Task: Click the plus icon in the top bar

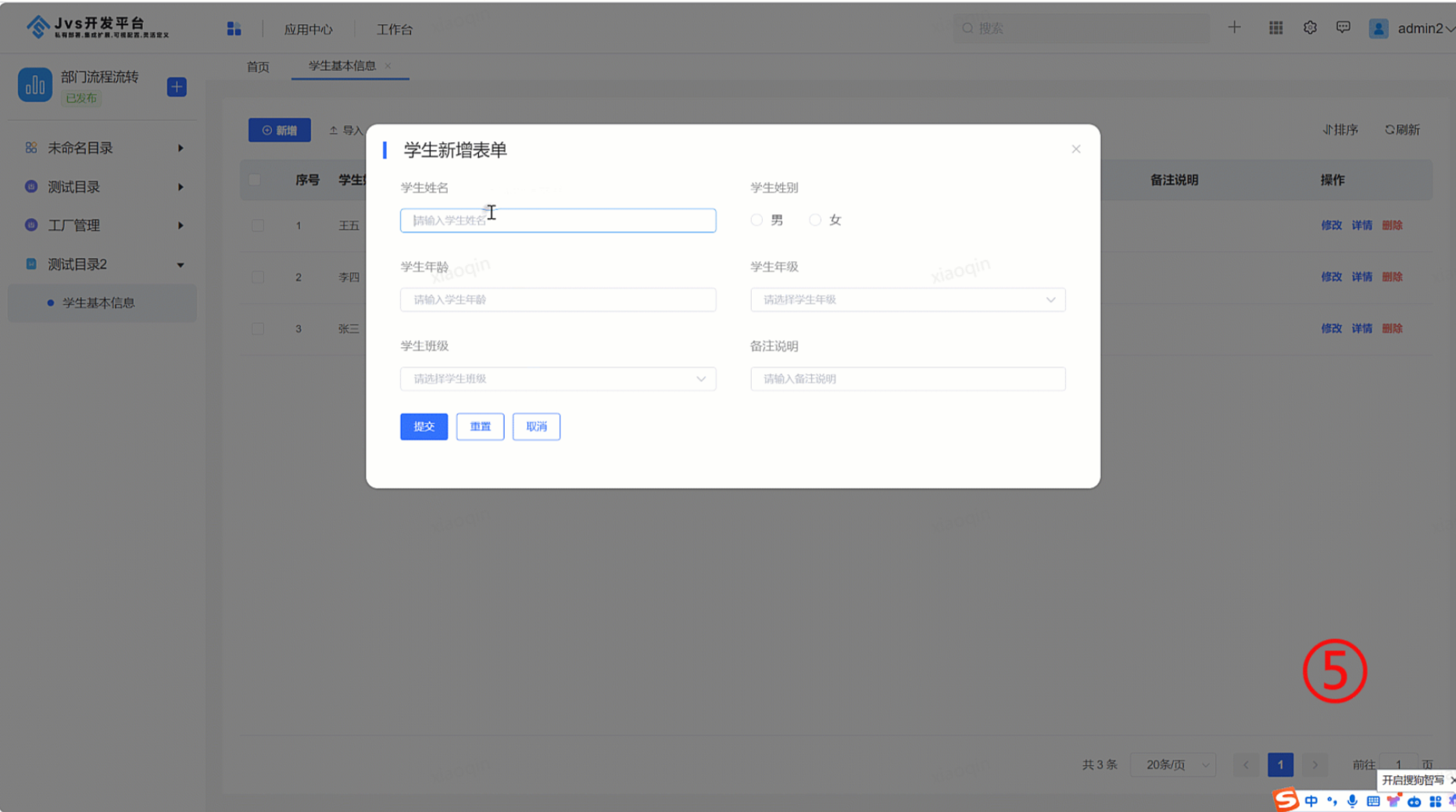Action: coord(1234,27)
